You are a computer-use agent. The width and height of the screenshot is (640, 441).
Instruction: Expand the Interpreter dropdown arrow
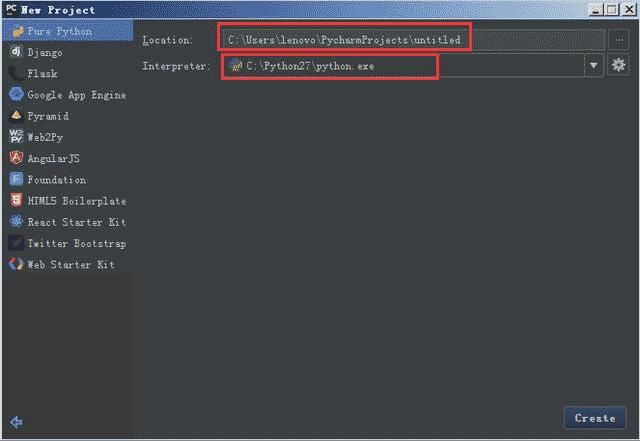pyautogui.click(x=595, y=66)
